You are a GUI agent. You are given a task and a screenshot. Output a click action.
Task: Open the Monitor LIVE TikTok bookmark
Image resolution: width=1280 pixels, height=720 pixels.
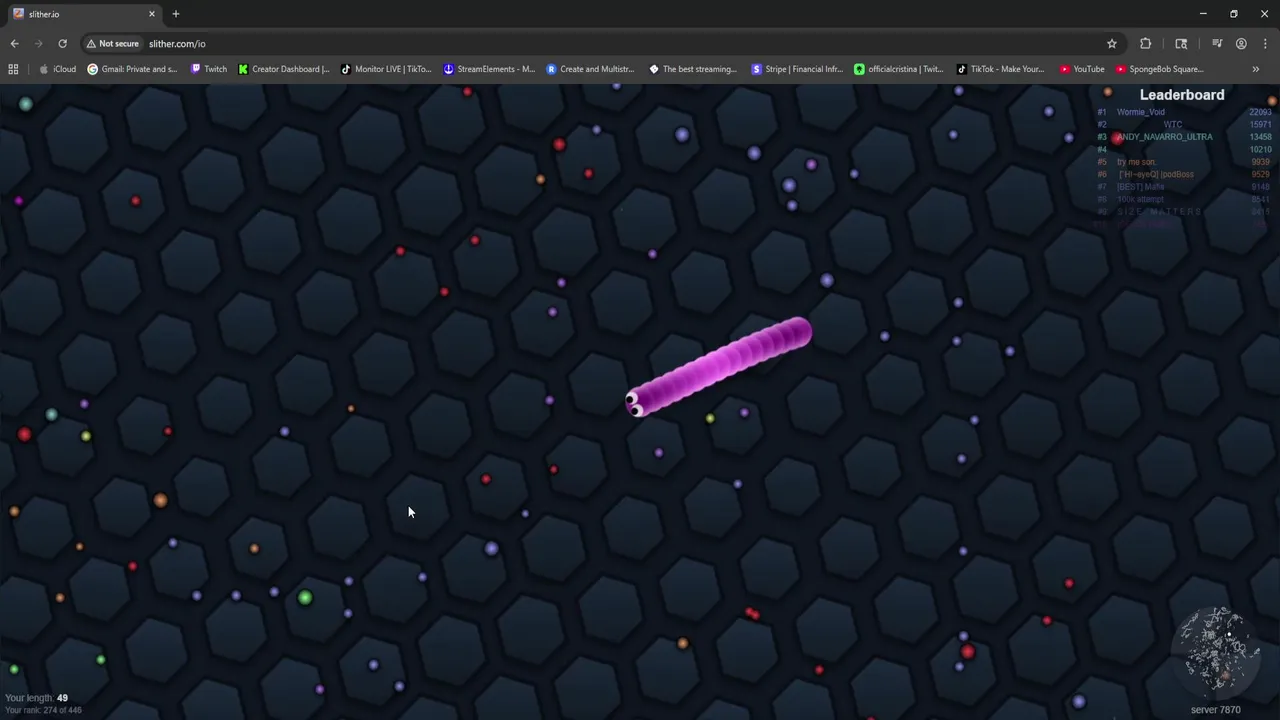point(386,69)
